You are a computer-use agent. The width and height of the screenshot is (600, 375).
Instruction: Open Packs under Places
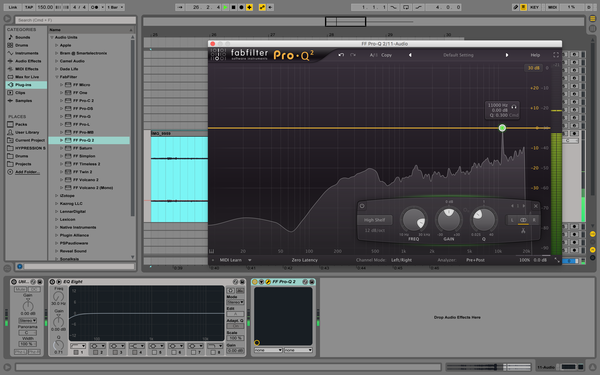tap(21, 124)
